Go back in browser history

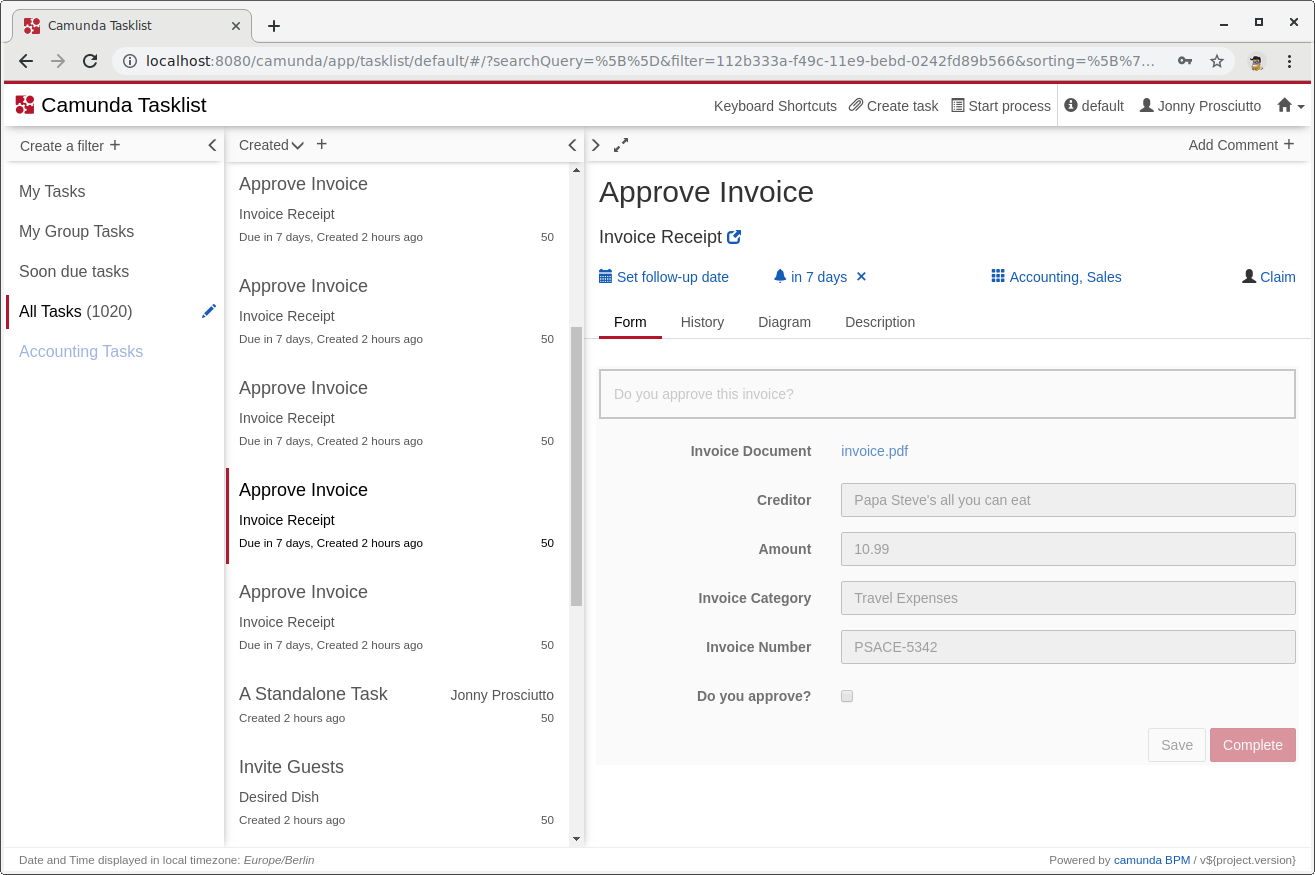pyautogui.click(x=26, y=61)
